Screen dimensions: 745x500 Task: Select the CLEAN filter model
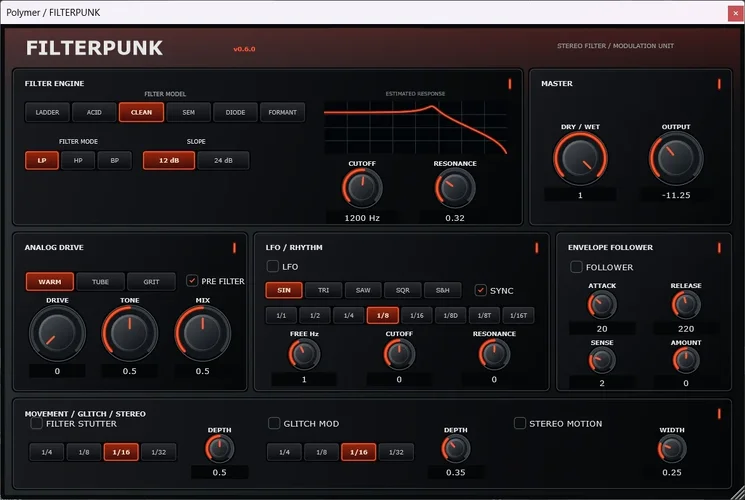[x=142, y=112]
